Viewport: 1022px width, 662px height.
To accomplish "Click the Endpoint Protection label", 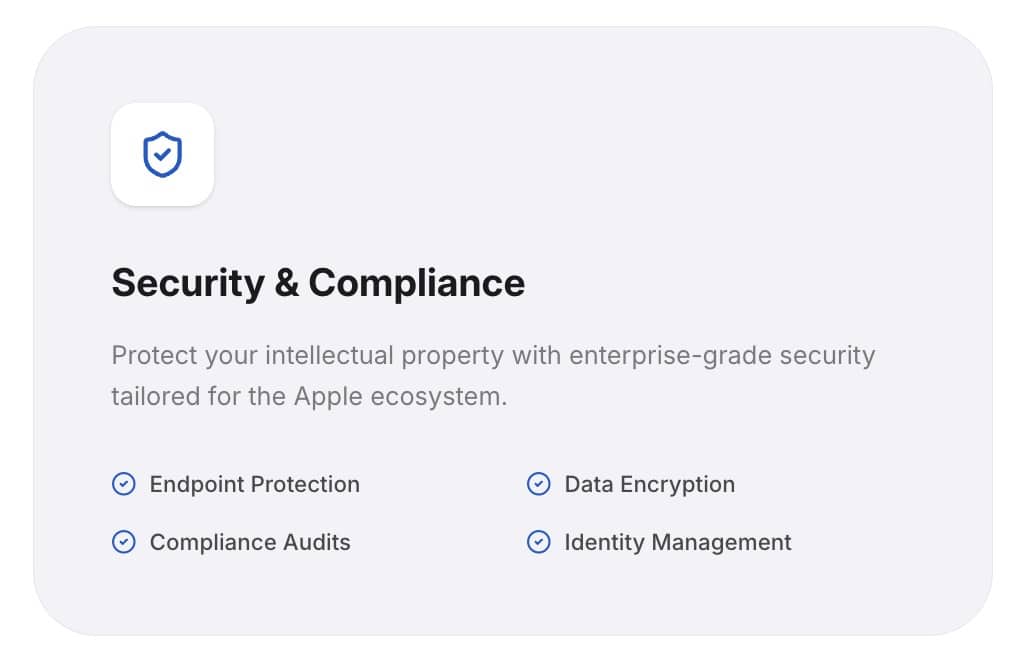I will click(x=254, y=484).
